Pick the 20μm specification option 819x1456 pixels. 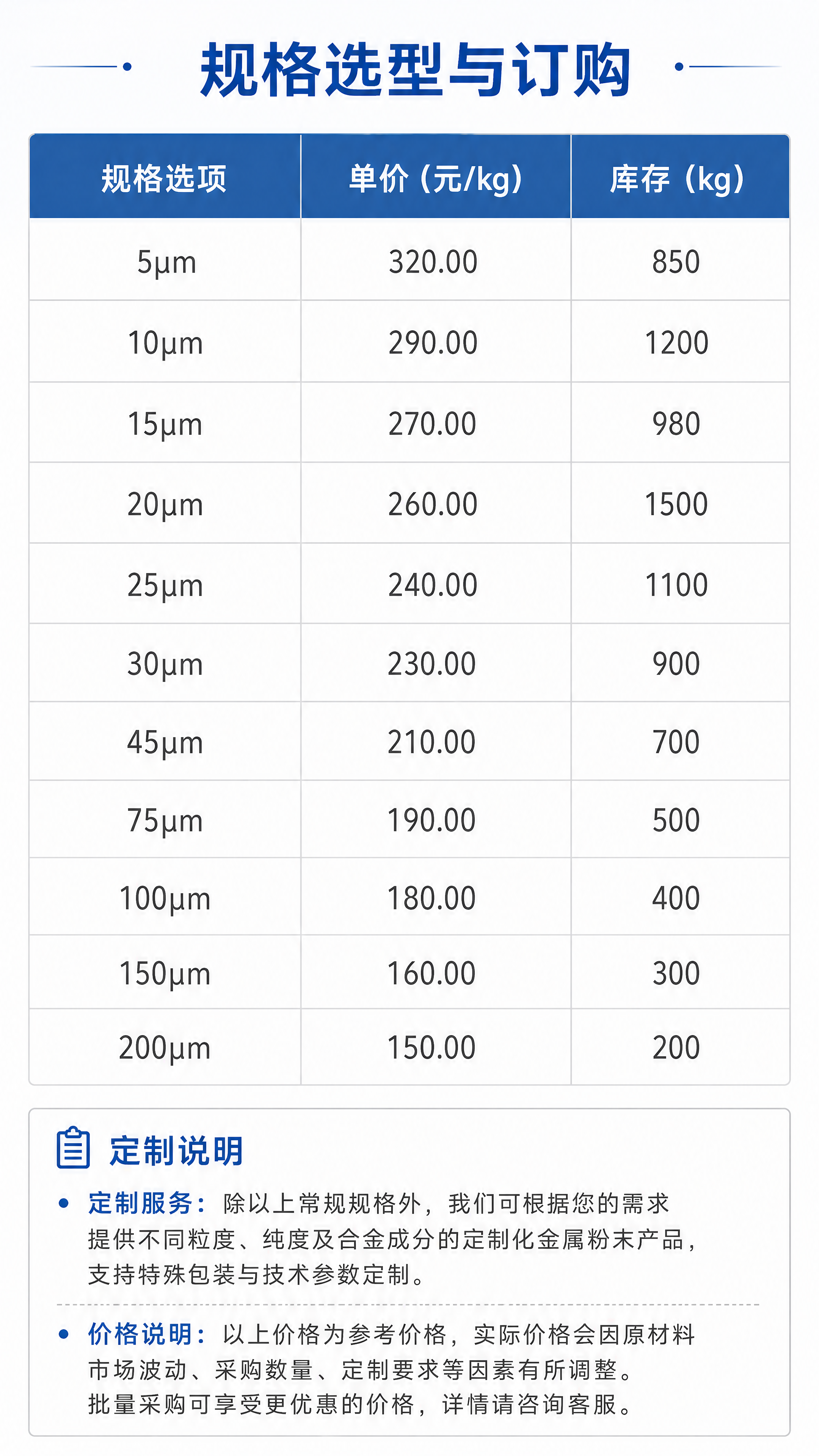point(165,504)
